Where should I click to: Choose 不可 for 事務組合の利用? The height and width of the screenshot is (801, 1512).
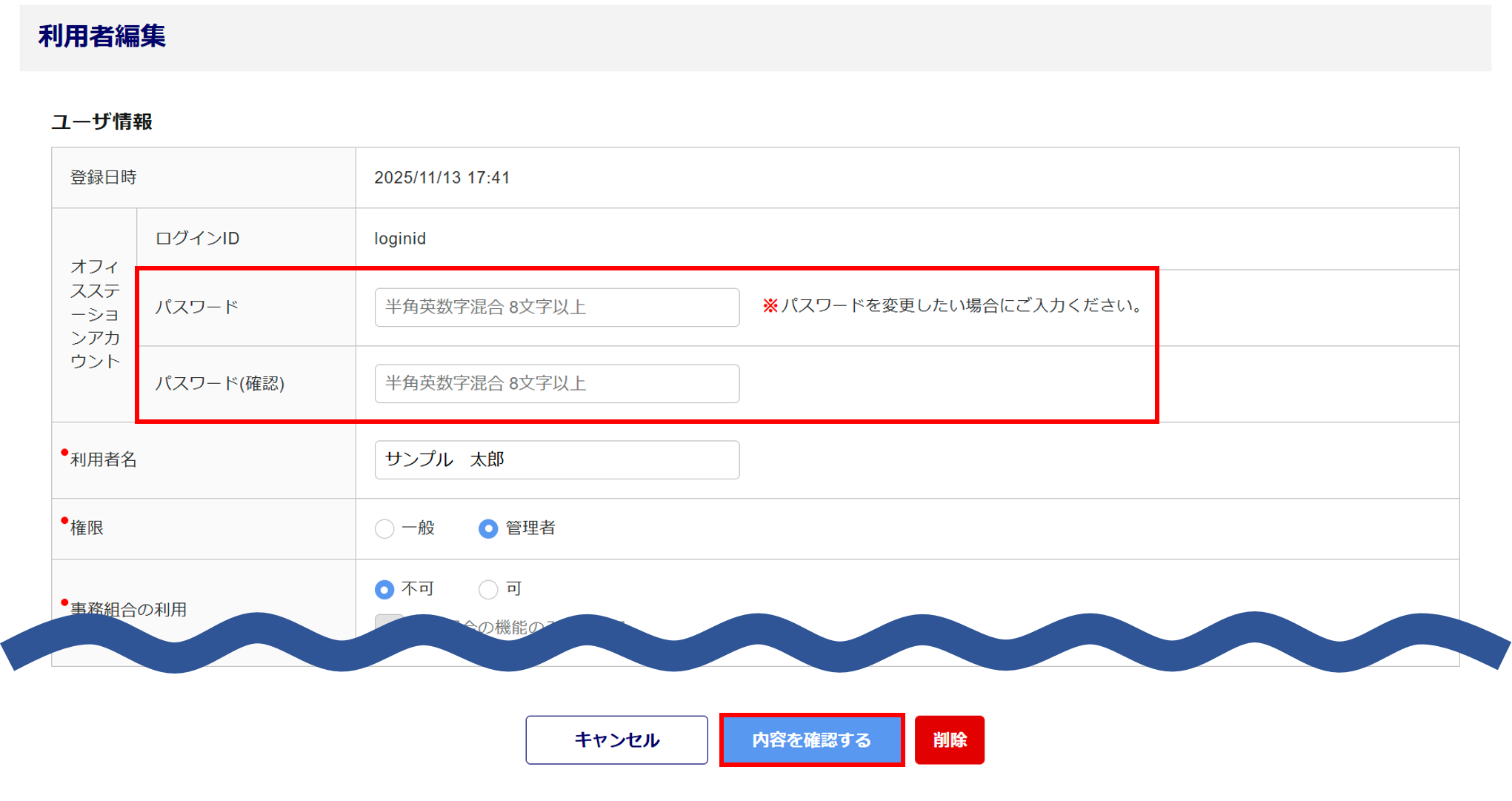pyautogui.click(x=384, y=589)
